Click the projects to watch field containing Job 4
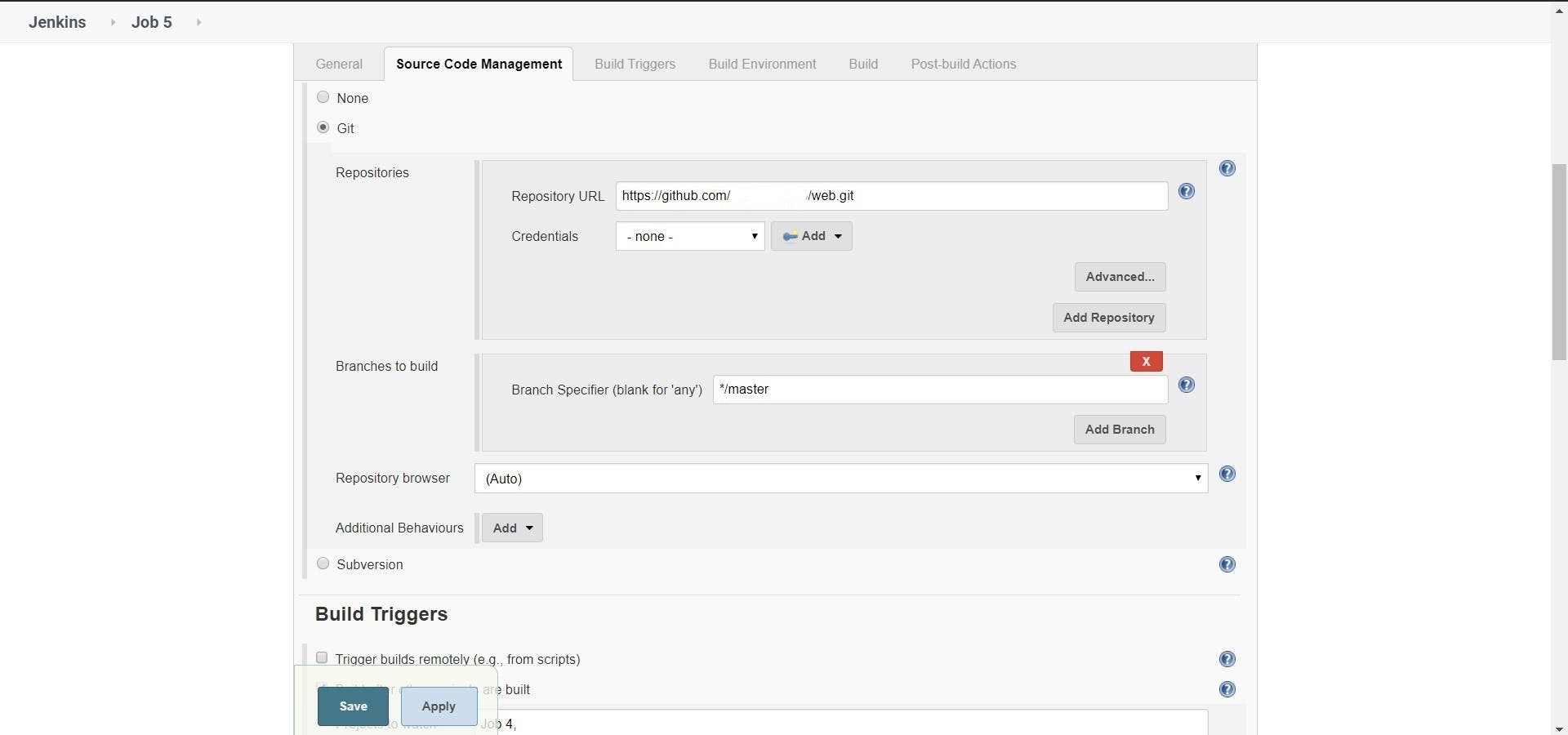The width and height of the screenshot is (1568, 735). pyautogui.click(x=841, y=722)
